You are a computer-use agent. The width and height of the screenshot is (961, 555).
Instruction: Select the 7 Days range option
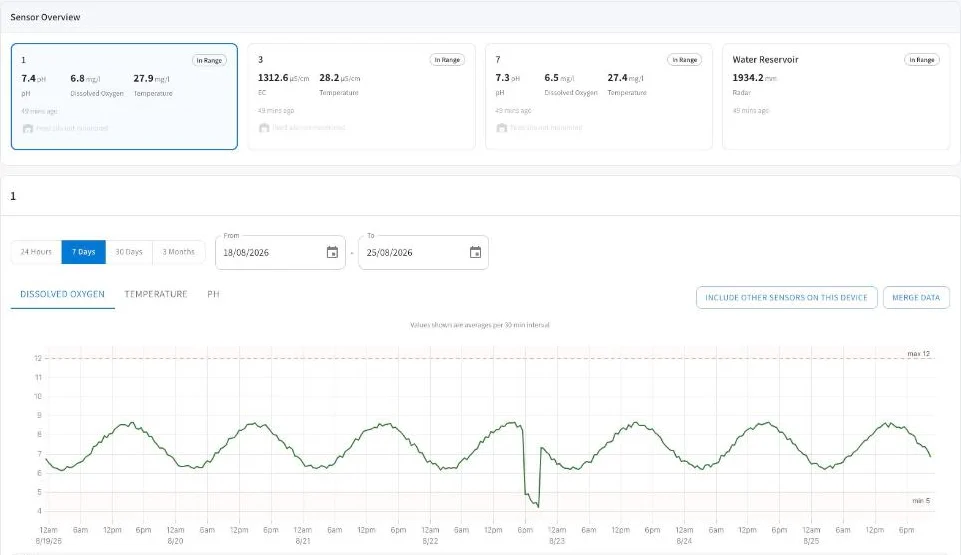pyautogui.click(x=83, y=252)
